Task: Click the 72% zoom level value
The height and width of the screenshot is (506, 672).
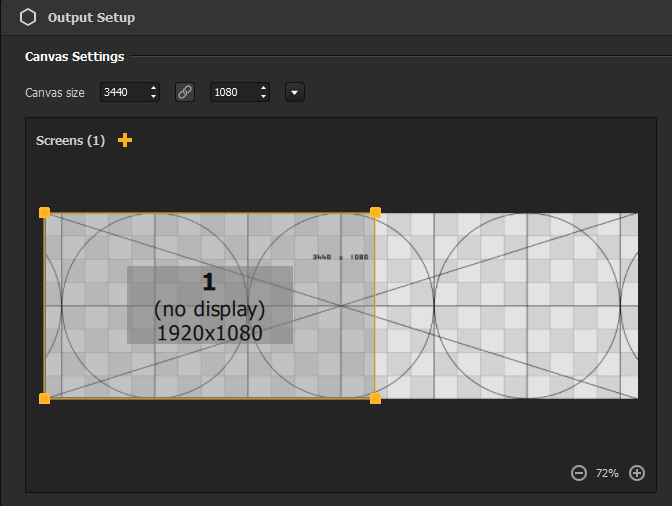Action: coord(607,472)
